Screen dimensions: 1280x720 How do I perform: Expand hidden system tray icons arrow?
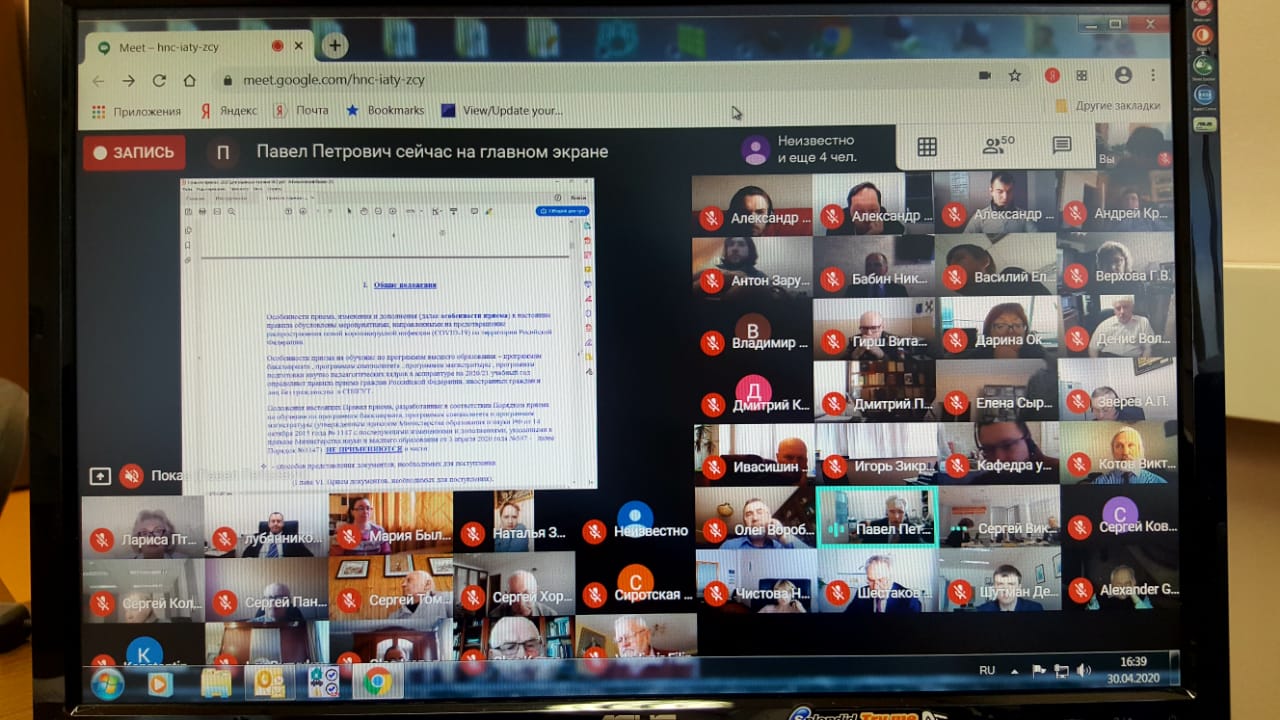[1014, 671]
